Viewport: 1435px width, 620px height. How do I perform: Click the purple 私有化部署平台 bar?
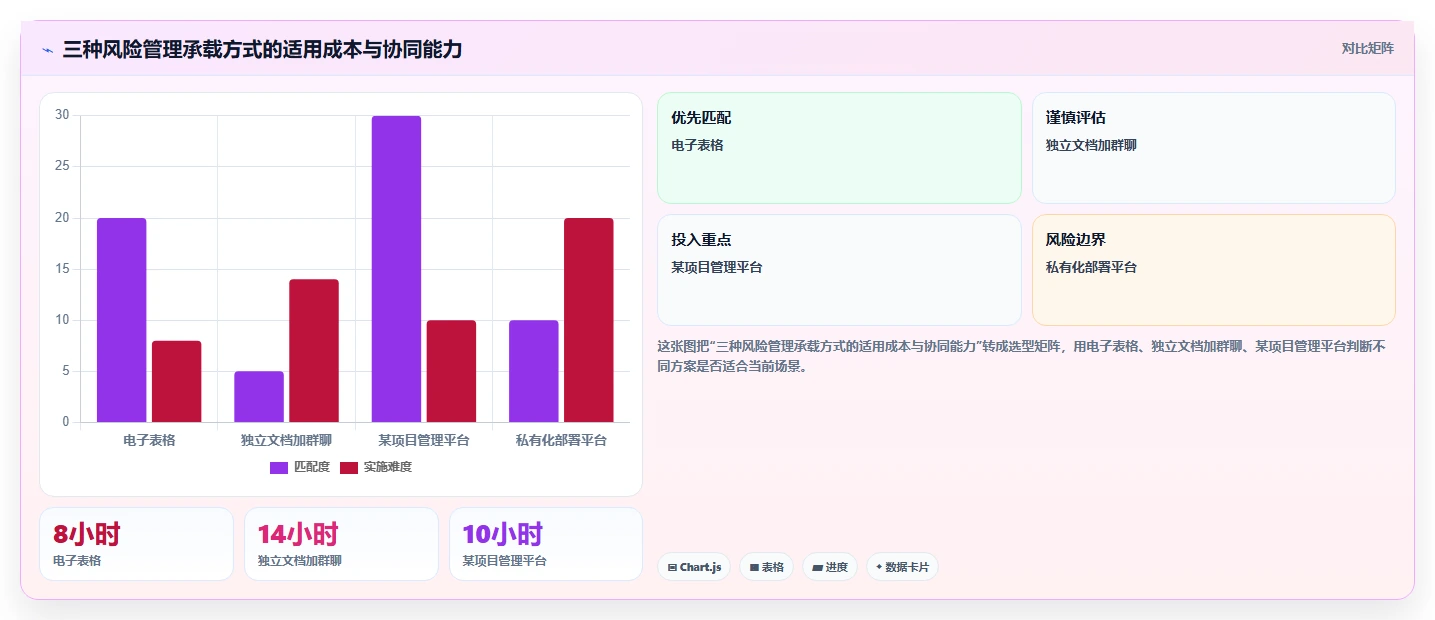[534, 371]
